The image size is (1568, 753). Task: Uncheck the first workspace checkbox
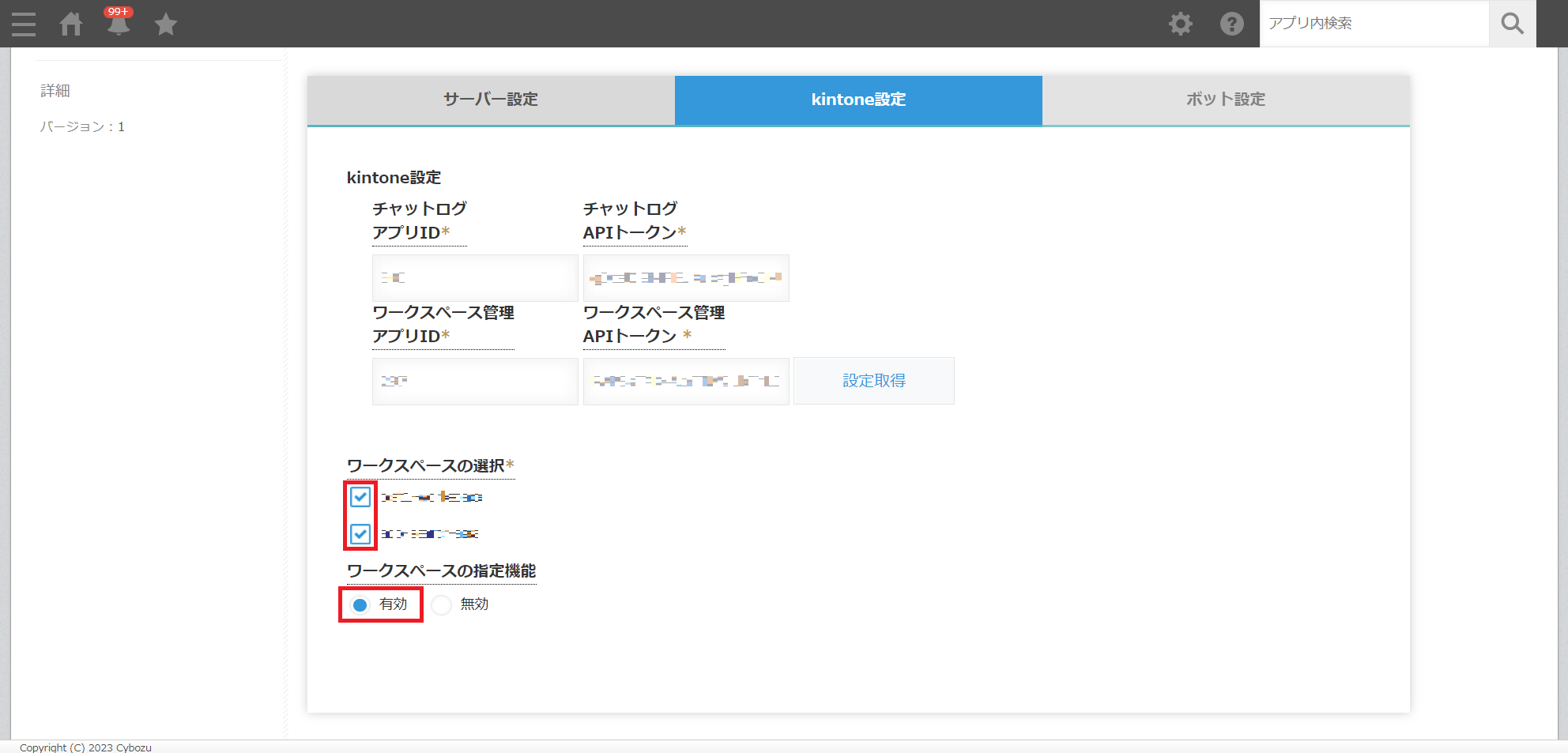point(360,497)
